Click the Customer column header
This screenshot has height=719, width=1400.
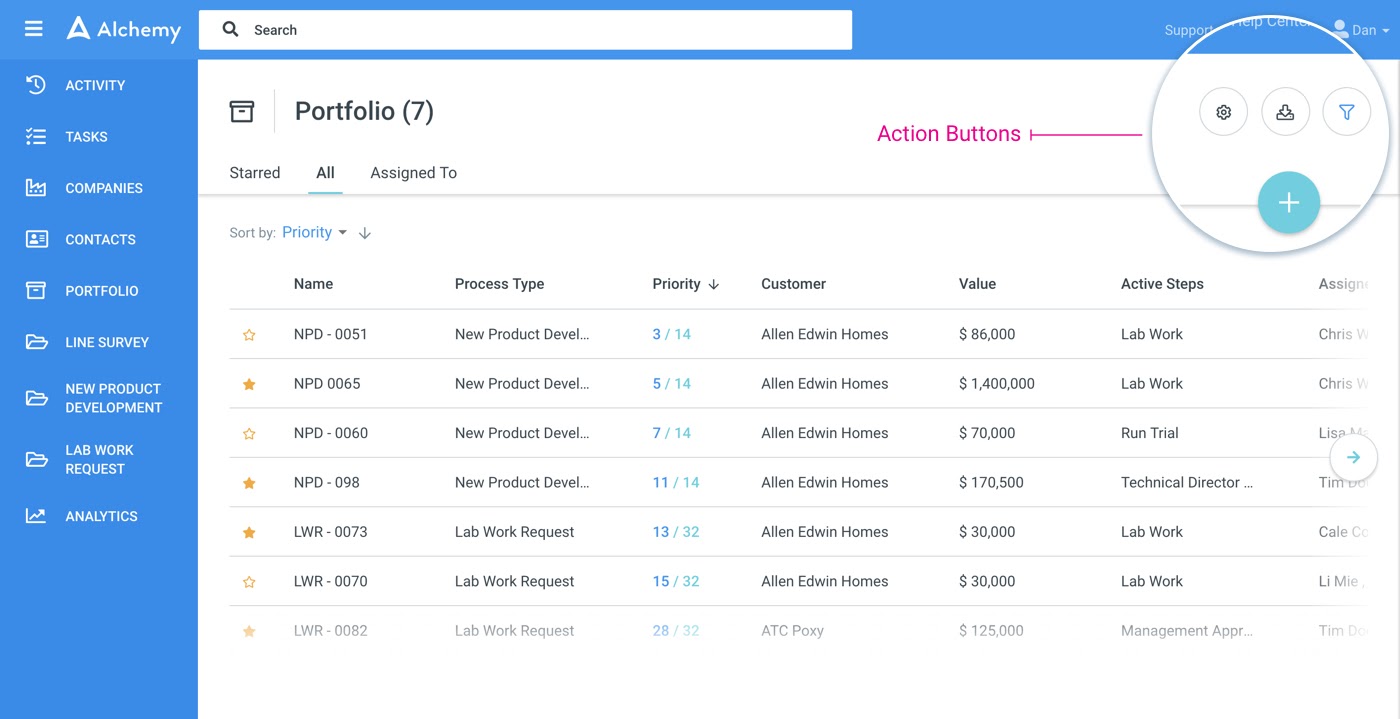793,284
